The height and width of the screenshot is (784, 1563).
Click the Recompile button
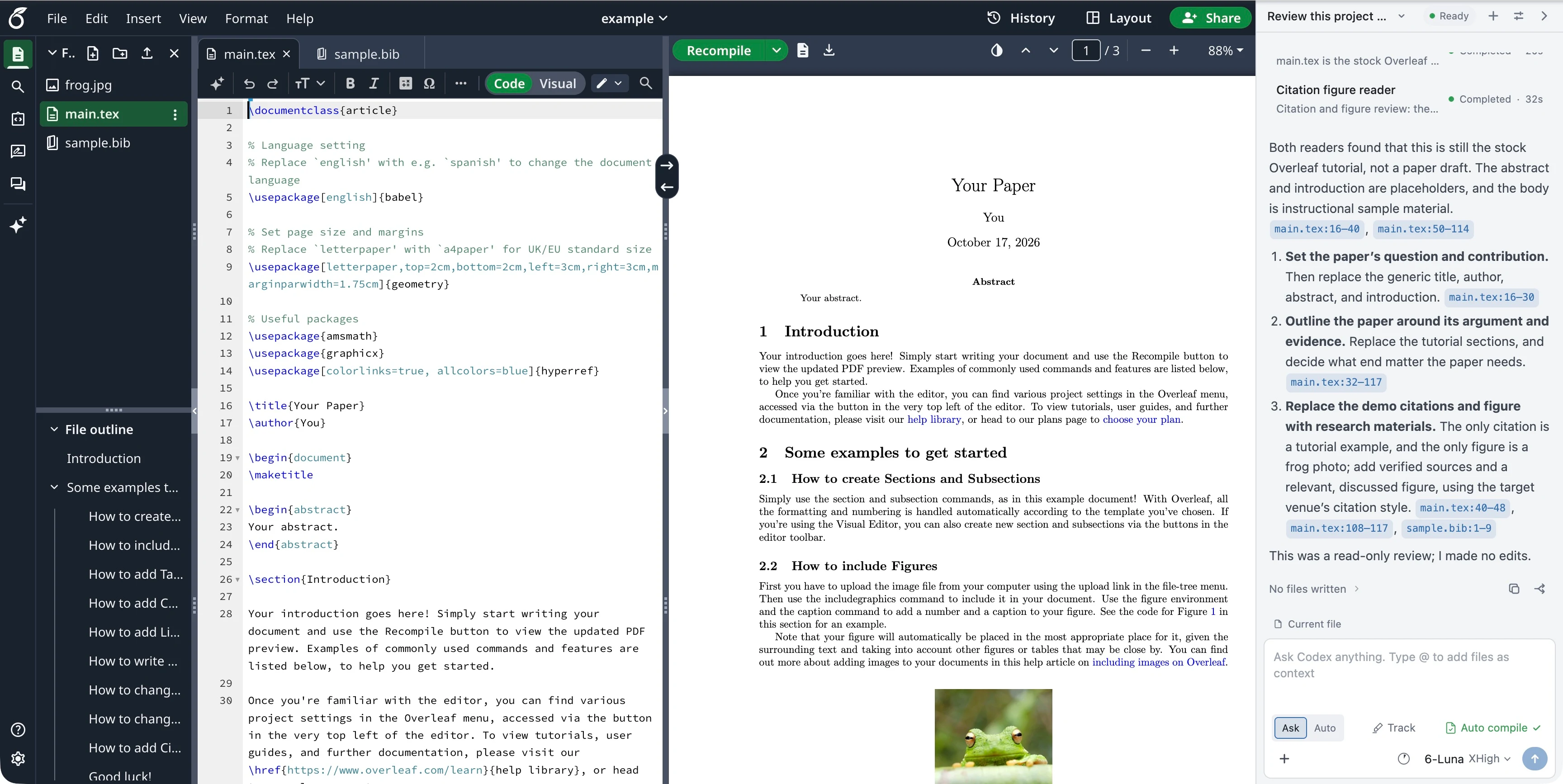(718, 50)
